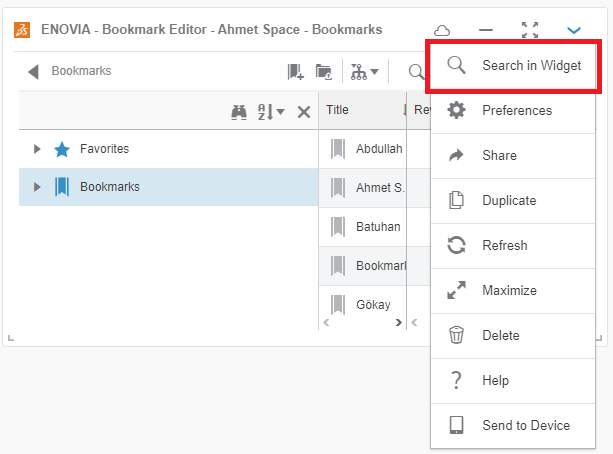Click the add bookmark icon in toolbar
This screenshot has width=613, height=454.
tap(295, 71)
